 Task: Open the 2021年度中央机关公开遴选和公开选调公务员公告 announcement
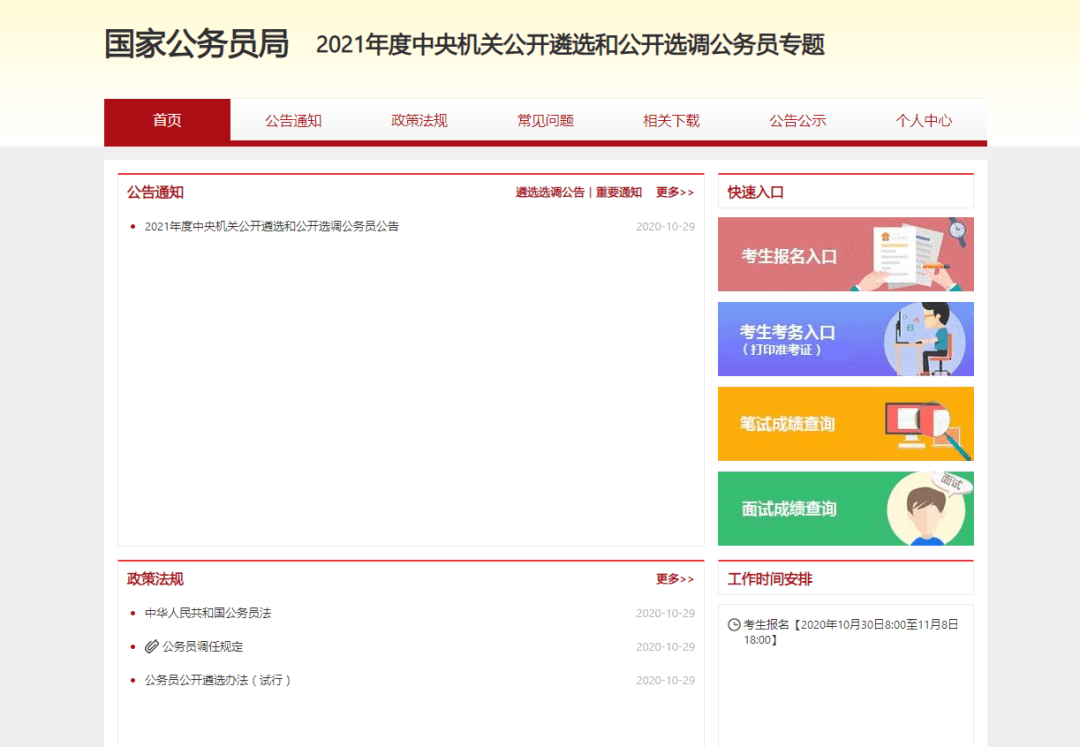coord(272,227)
